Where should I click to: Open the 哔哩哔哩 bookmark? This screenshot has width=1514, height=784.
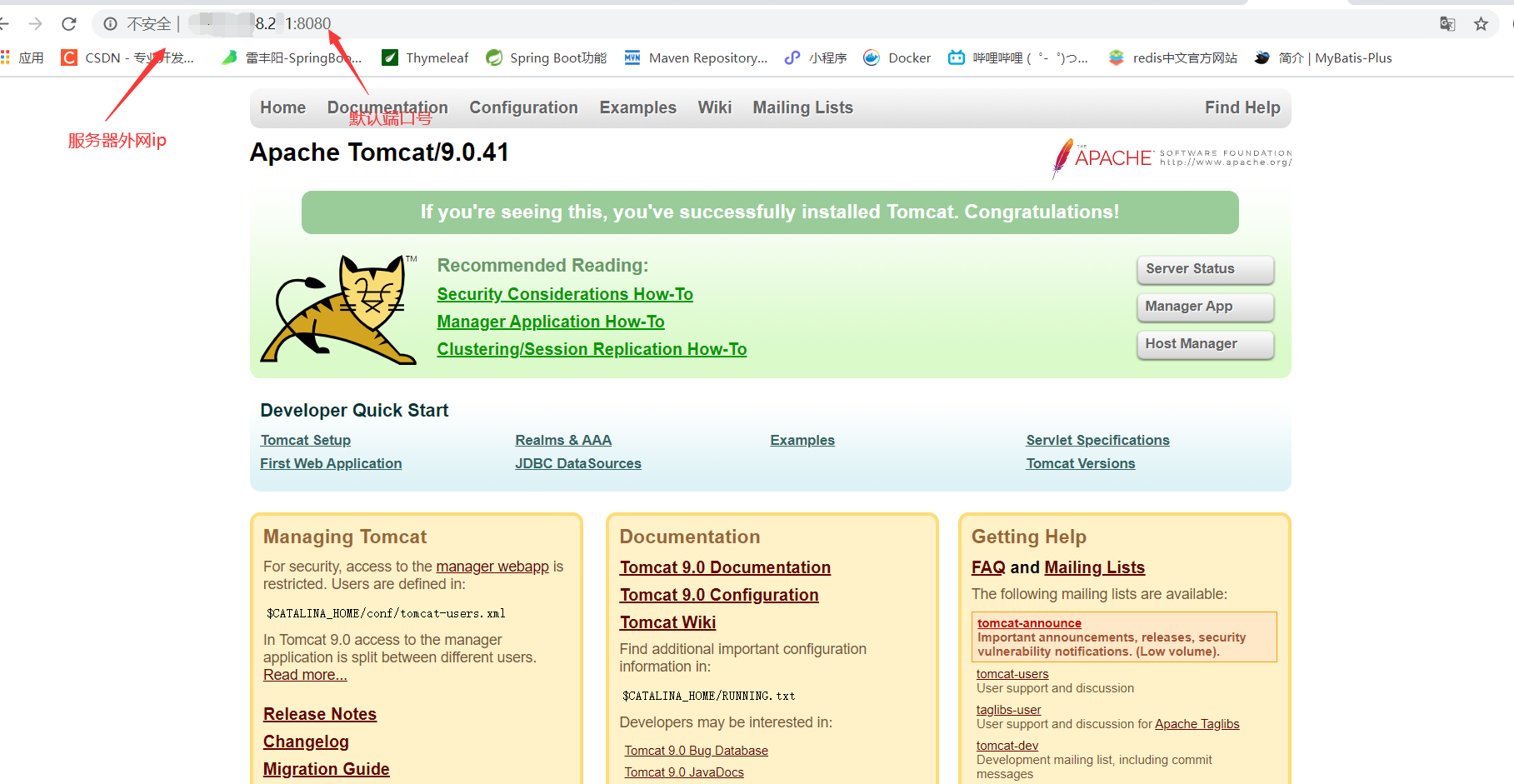point(1018,57)
